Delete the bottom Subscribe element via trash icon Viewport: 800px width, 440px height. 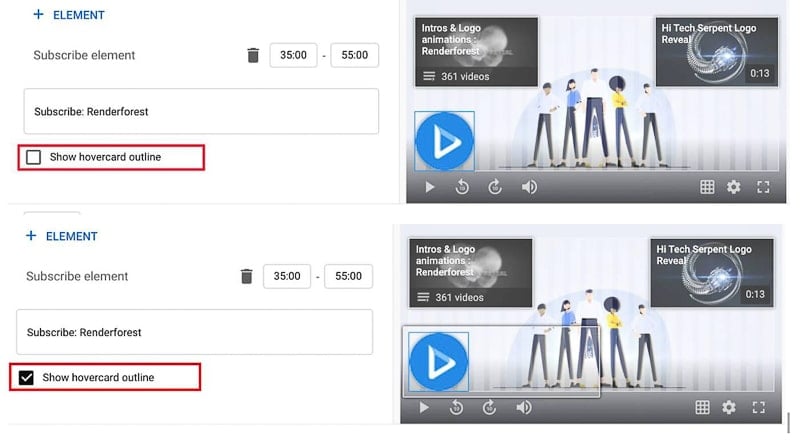click(x=246, y=276)
